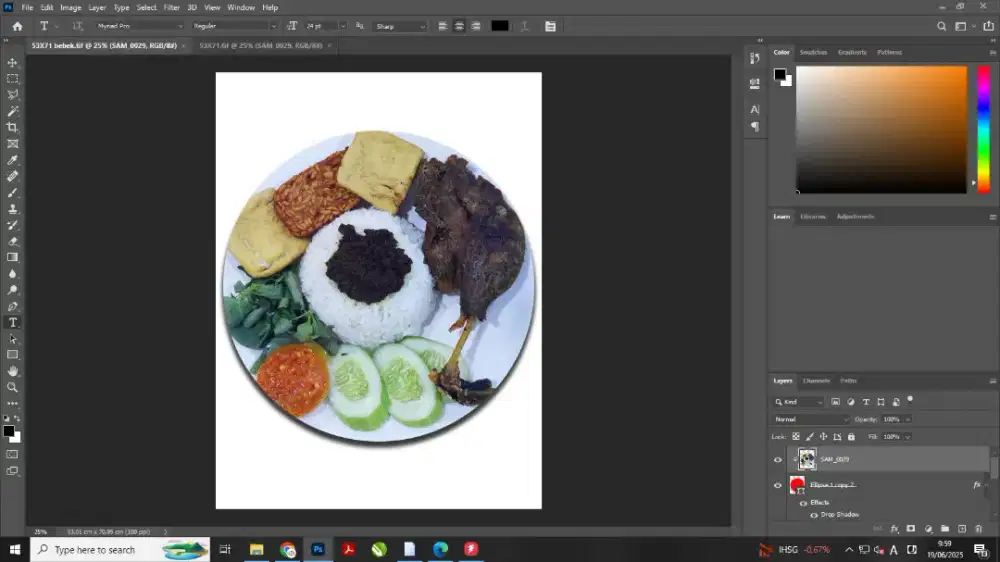Select the Gradient tool
This screenshot has height=562, width=1000.
point(12,257)
